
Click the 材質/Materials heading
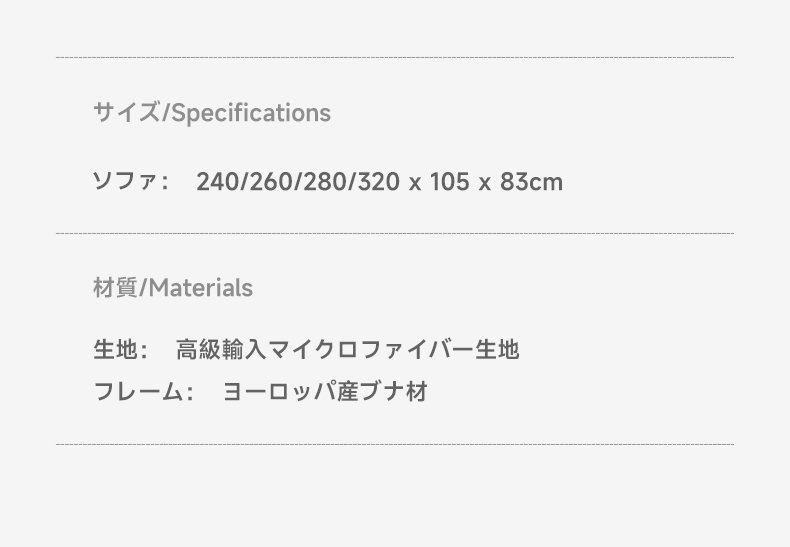tap(173, 288)
